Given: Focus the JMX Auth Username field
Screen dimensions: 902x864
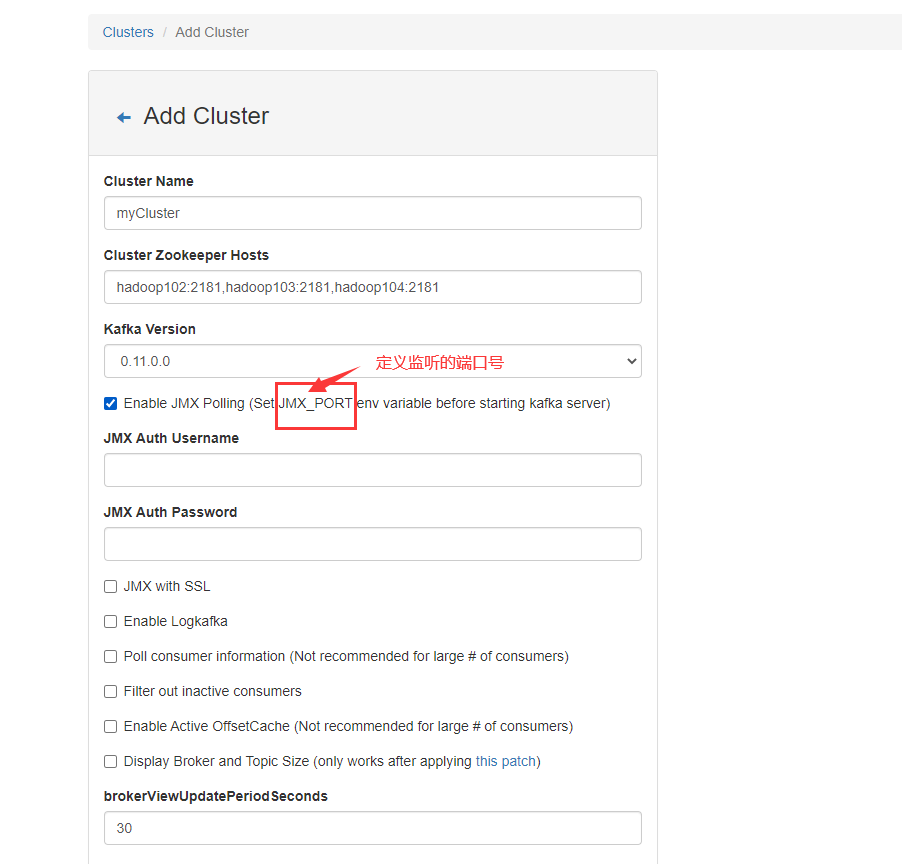Looking at the screenshot, I should tap(372, 470).
